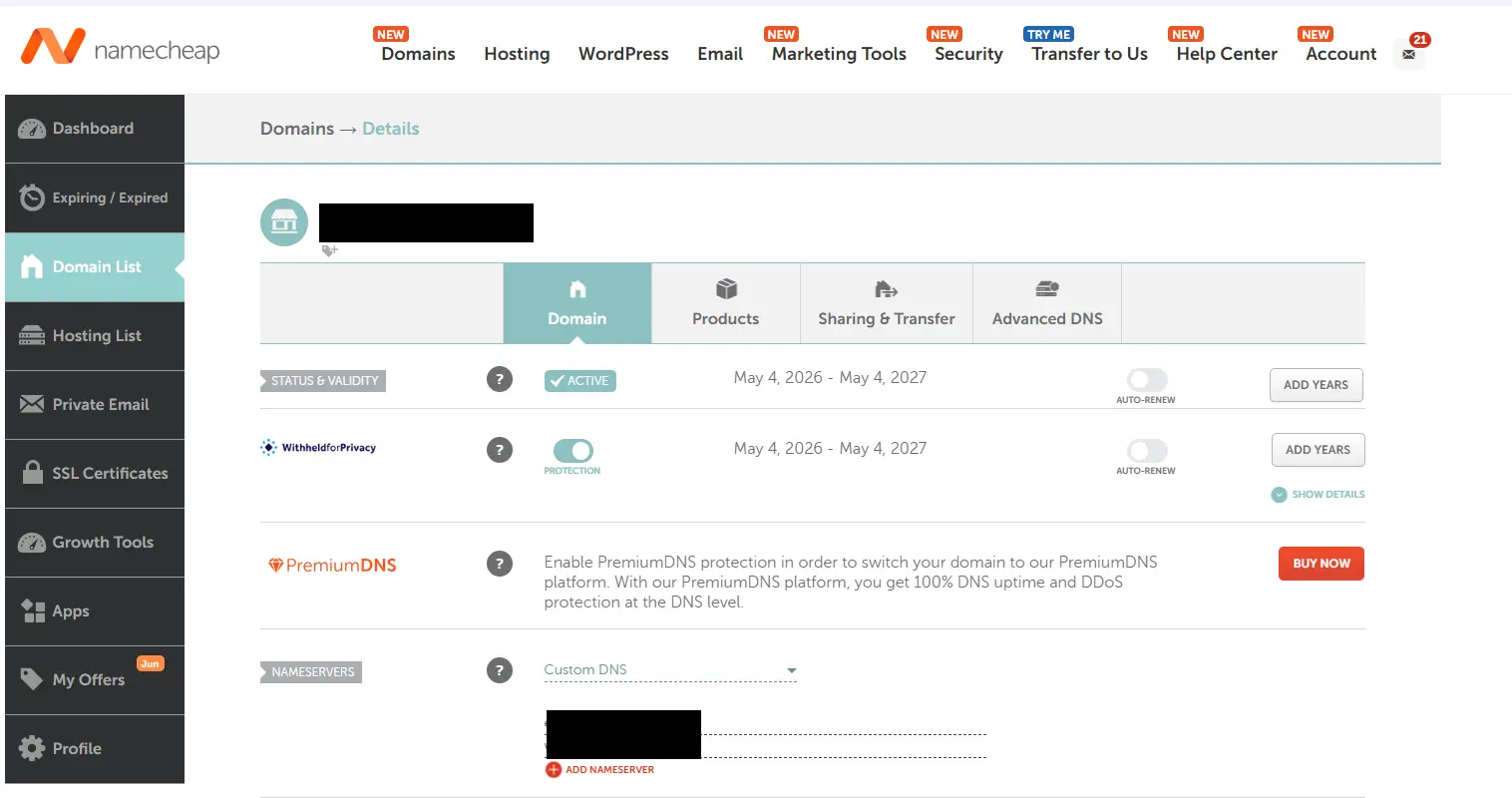Click the help icon for PremiumDNS
Viewport: 1512px width, 798px height.
pos(500,564)
